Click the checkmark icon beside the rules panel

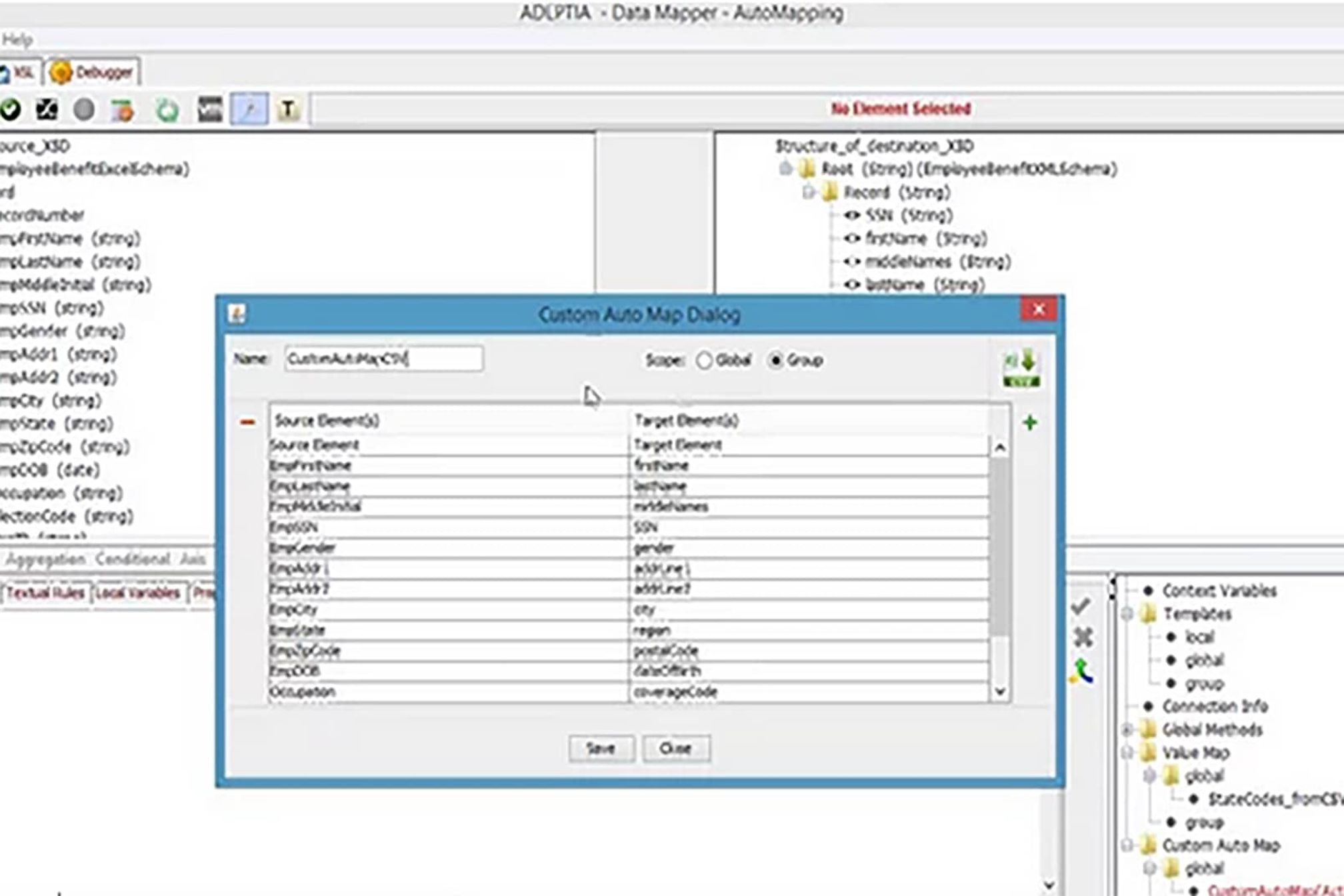(1081, 606)
